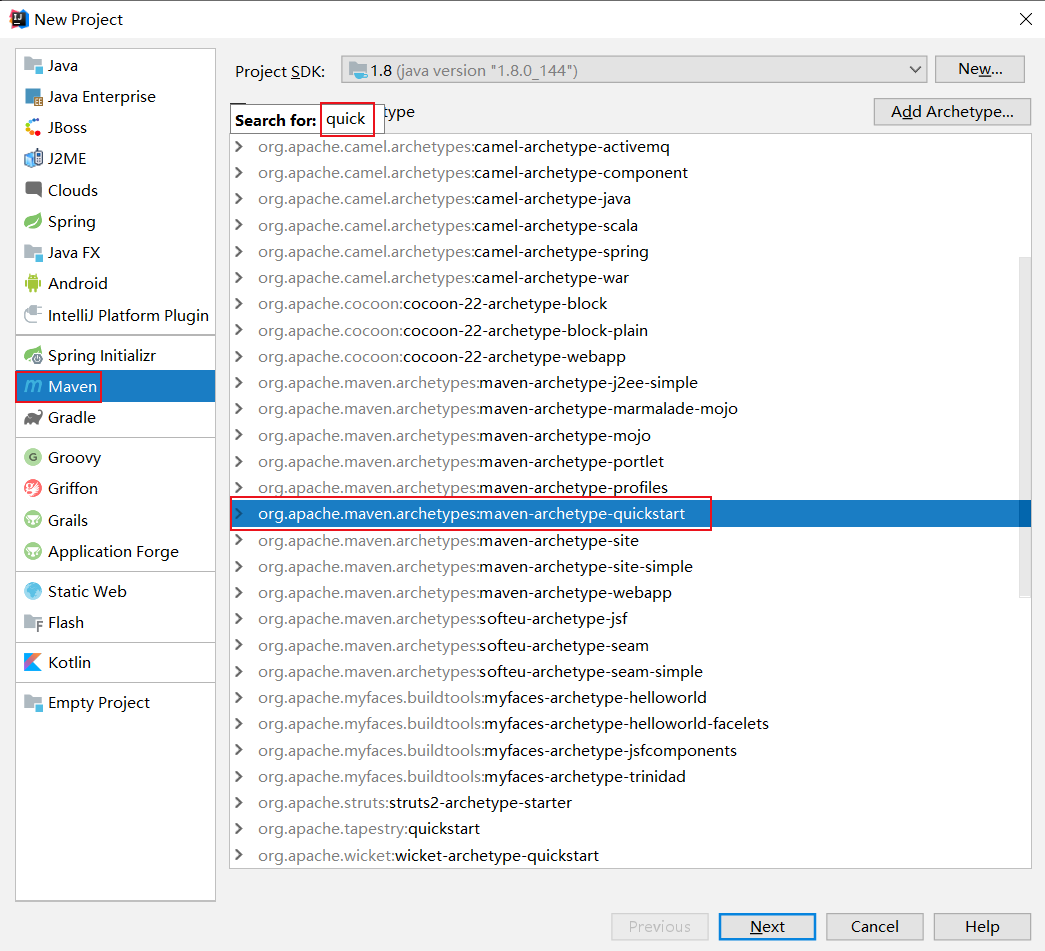This screenshot has height=951, width=1045.
Task: Click the Add Archetype... button
Action: point(952,112)
